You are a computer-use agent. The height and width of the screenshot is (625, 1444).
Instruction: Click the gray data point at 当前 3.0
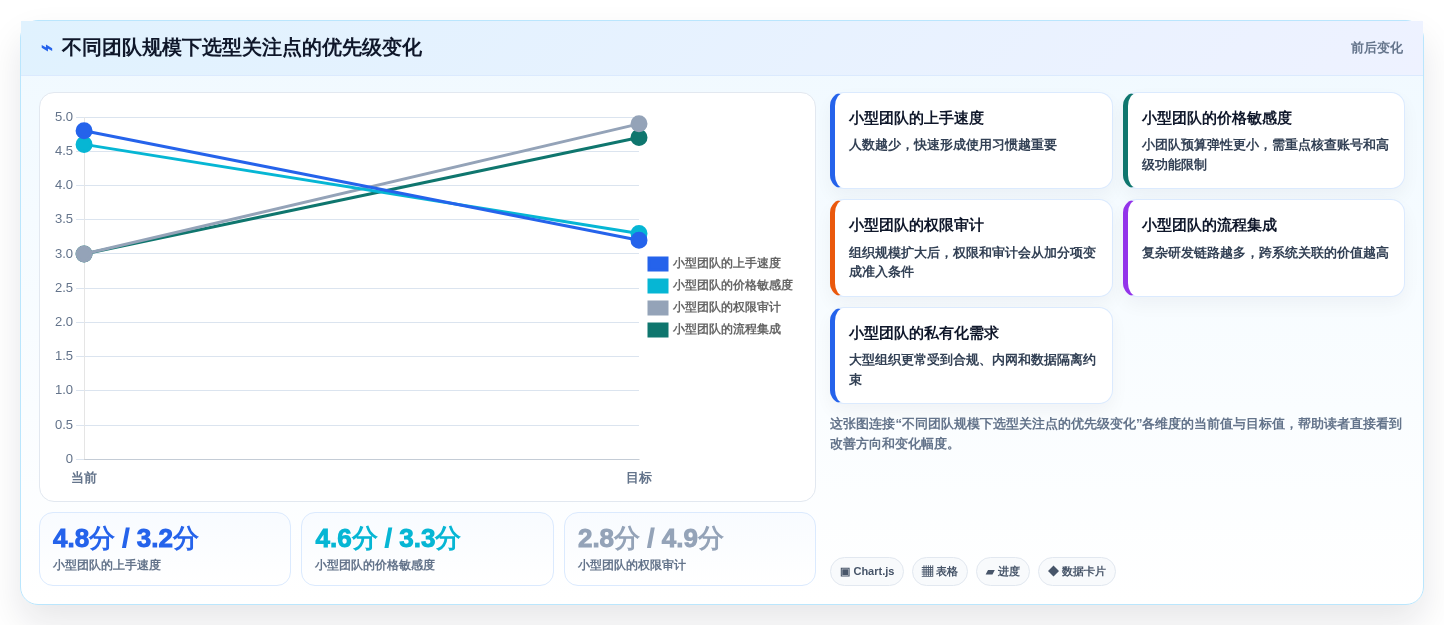tap(84, 254)
